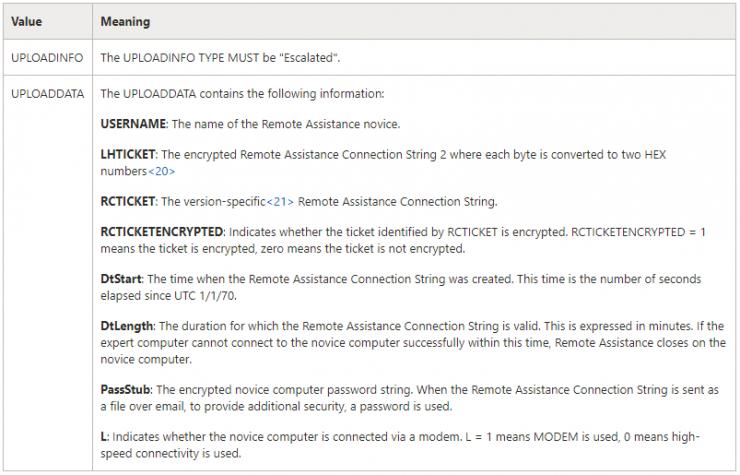Click the bold DtLength term

click(x=125, y=327)
